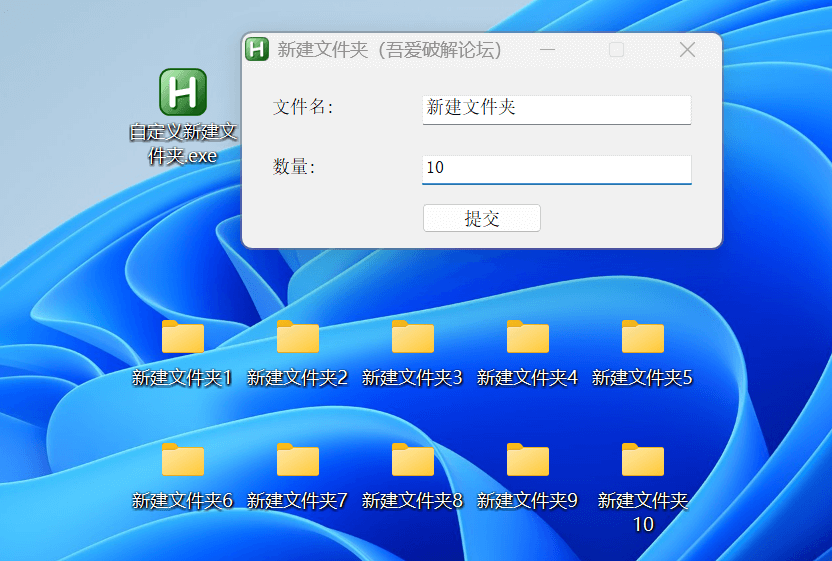Viewport: 832px width, 561px height.
Task: Select the 新建文件夹5 folder icon
Action: [643, 336]
